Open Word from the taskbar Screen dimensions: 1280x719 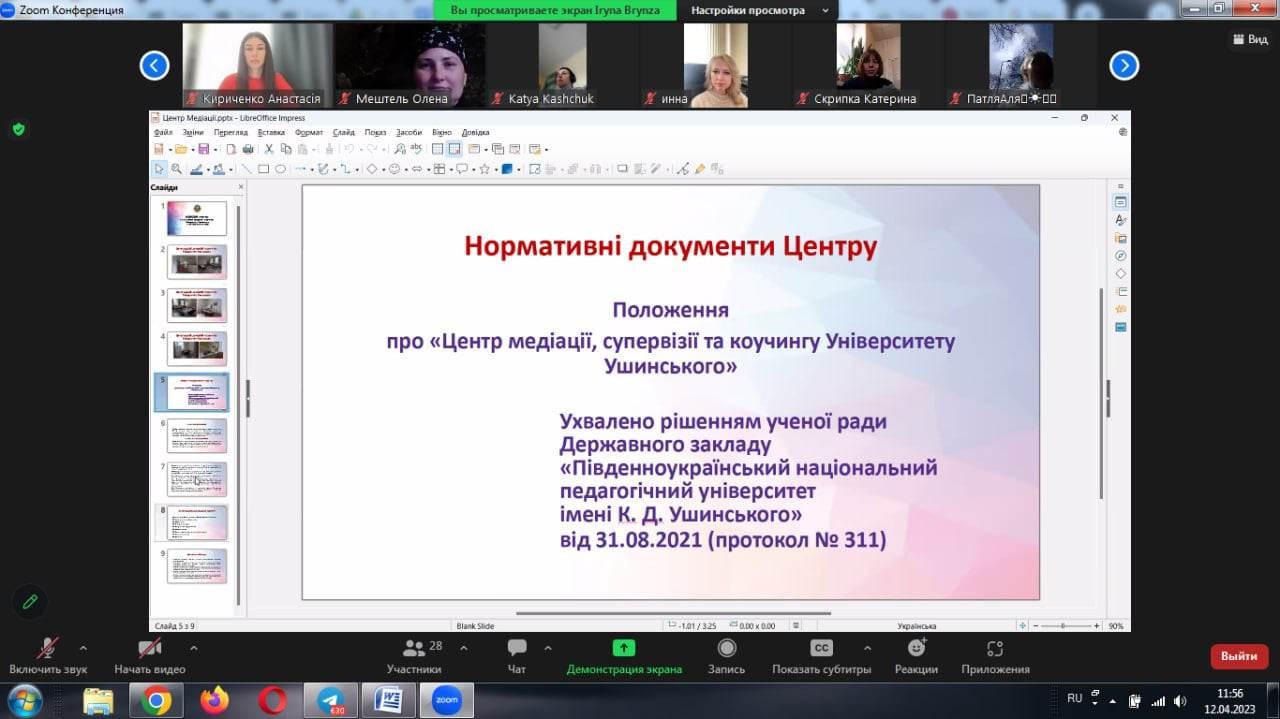point(388,700)
